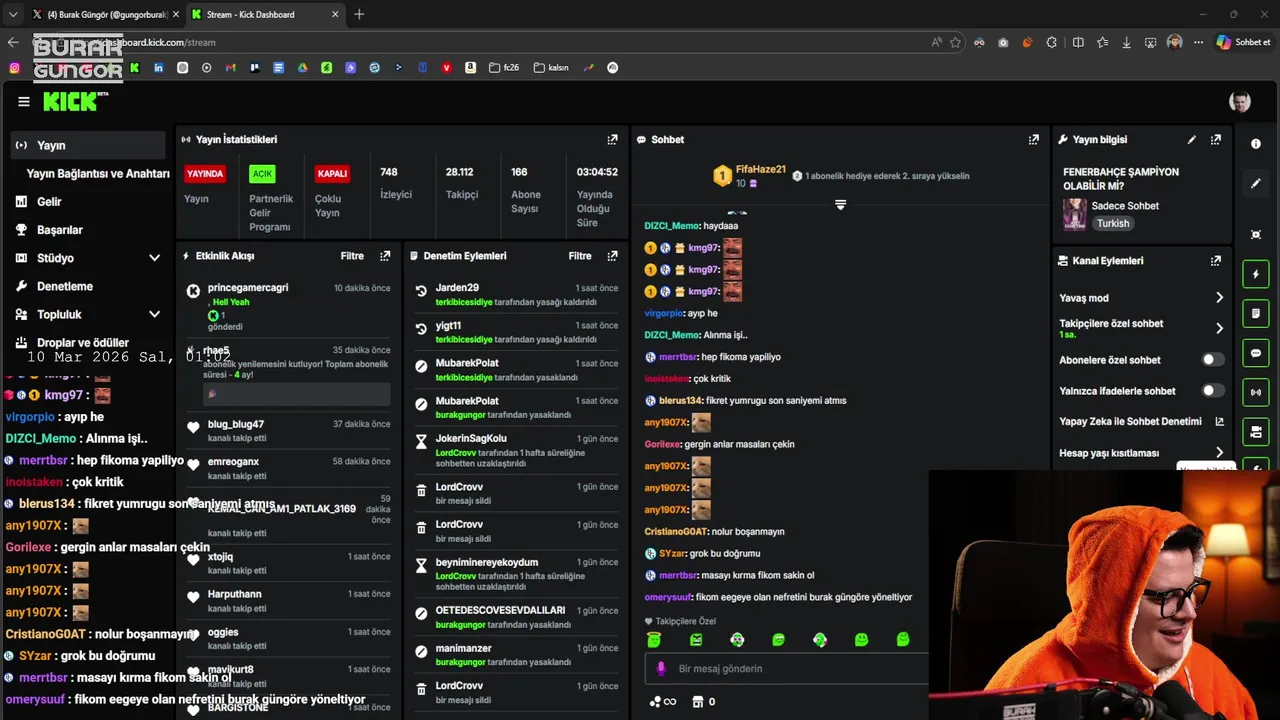Click Filtre in Denetim Eylemleri panel
This screenshot has width=1280, height=720.
point(580,256)
